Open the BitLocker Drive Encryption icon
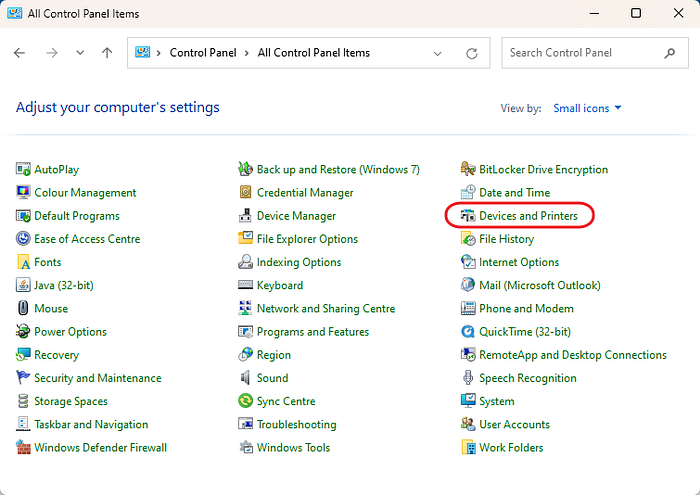Screen dimensions: 700x495 click(x=468, y=170)
